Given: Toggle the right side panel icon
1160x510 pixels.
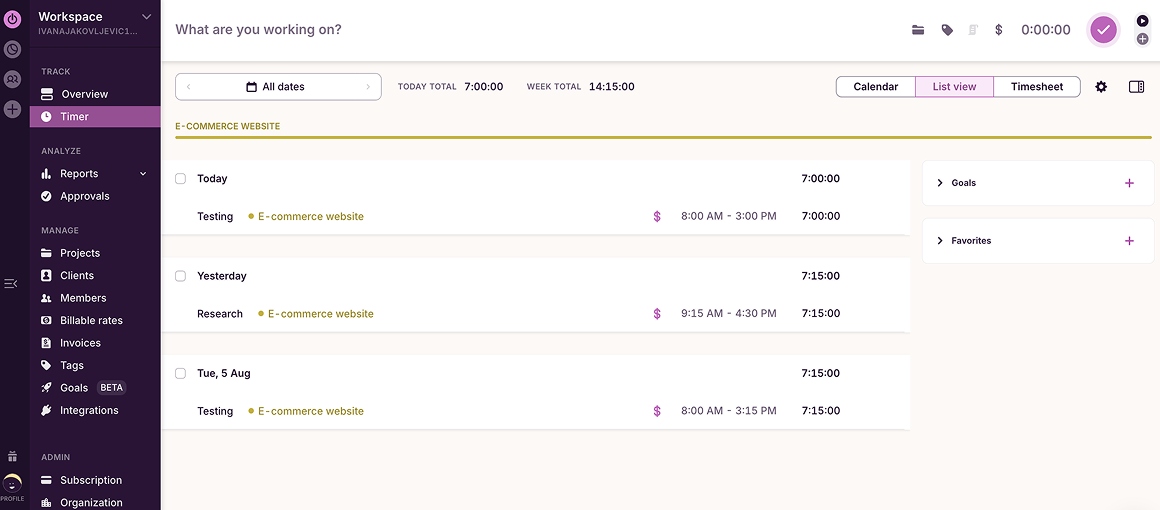Looking at the screenshot, I should point(1136,87).
